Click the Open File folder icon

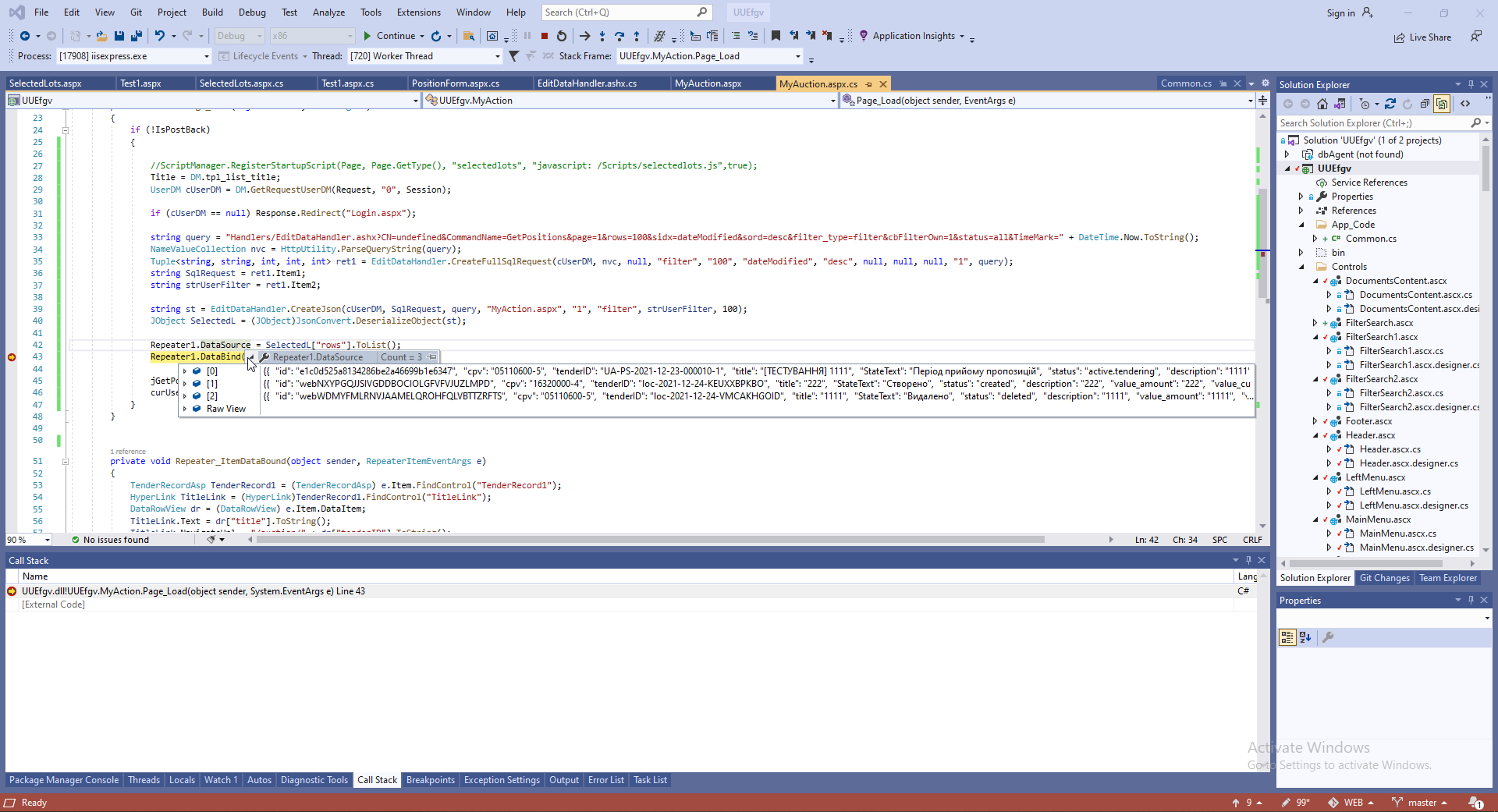(x=101, y=36)
